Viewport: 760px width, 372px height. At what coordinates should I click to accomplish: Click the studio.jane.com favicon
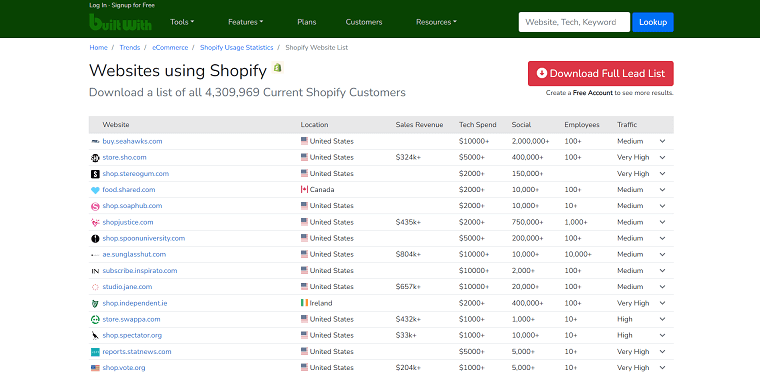(x=95, y=287)
